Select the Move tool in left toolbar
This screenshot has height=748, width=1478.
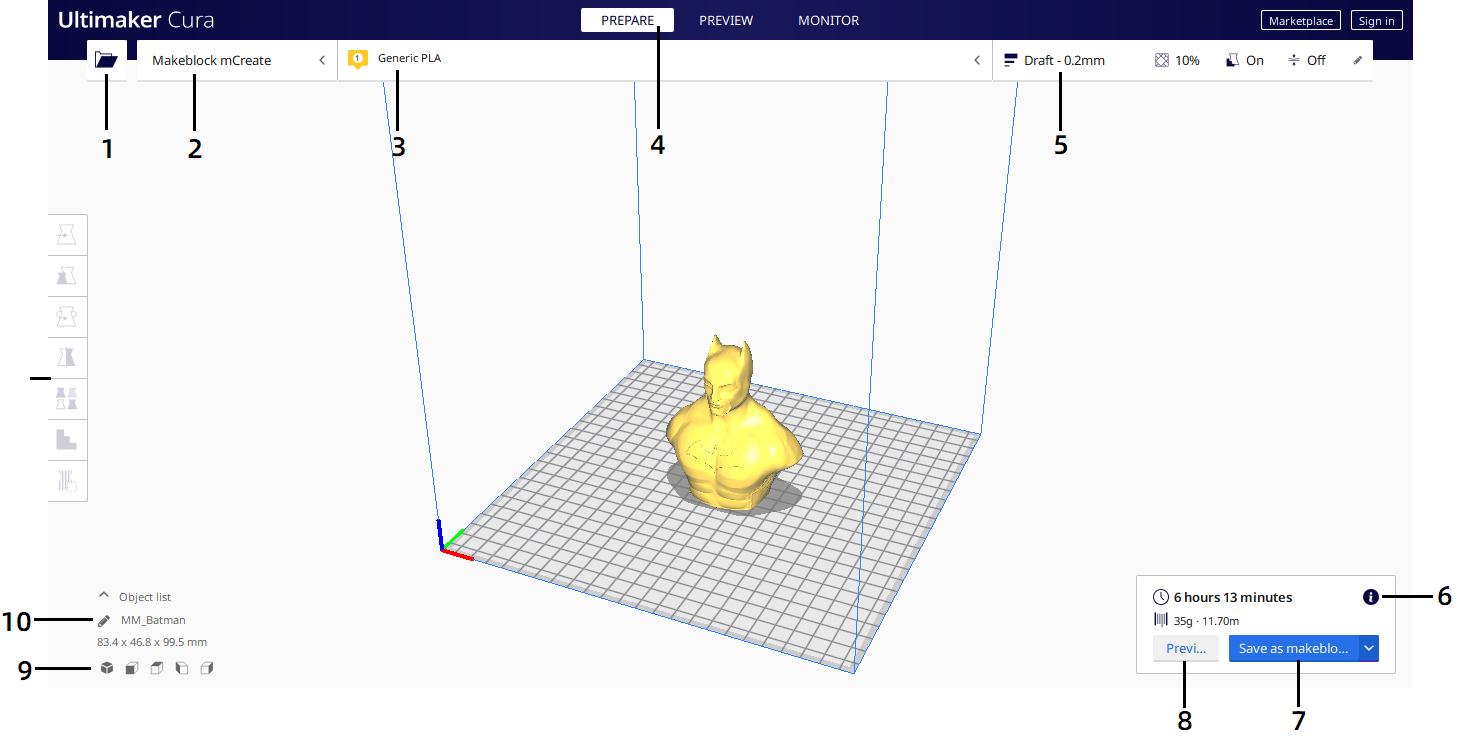point(67,235)
